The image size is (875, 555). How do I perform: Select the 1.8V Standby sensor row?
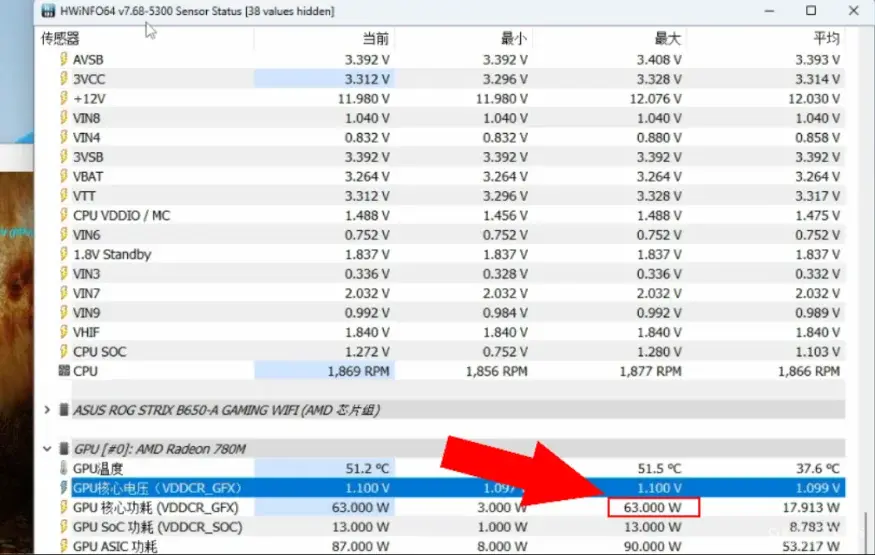[112, 254]
